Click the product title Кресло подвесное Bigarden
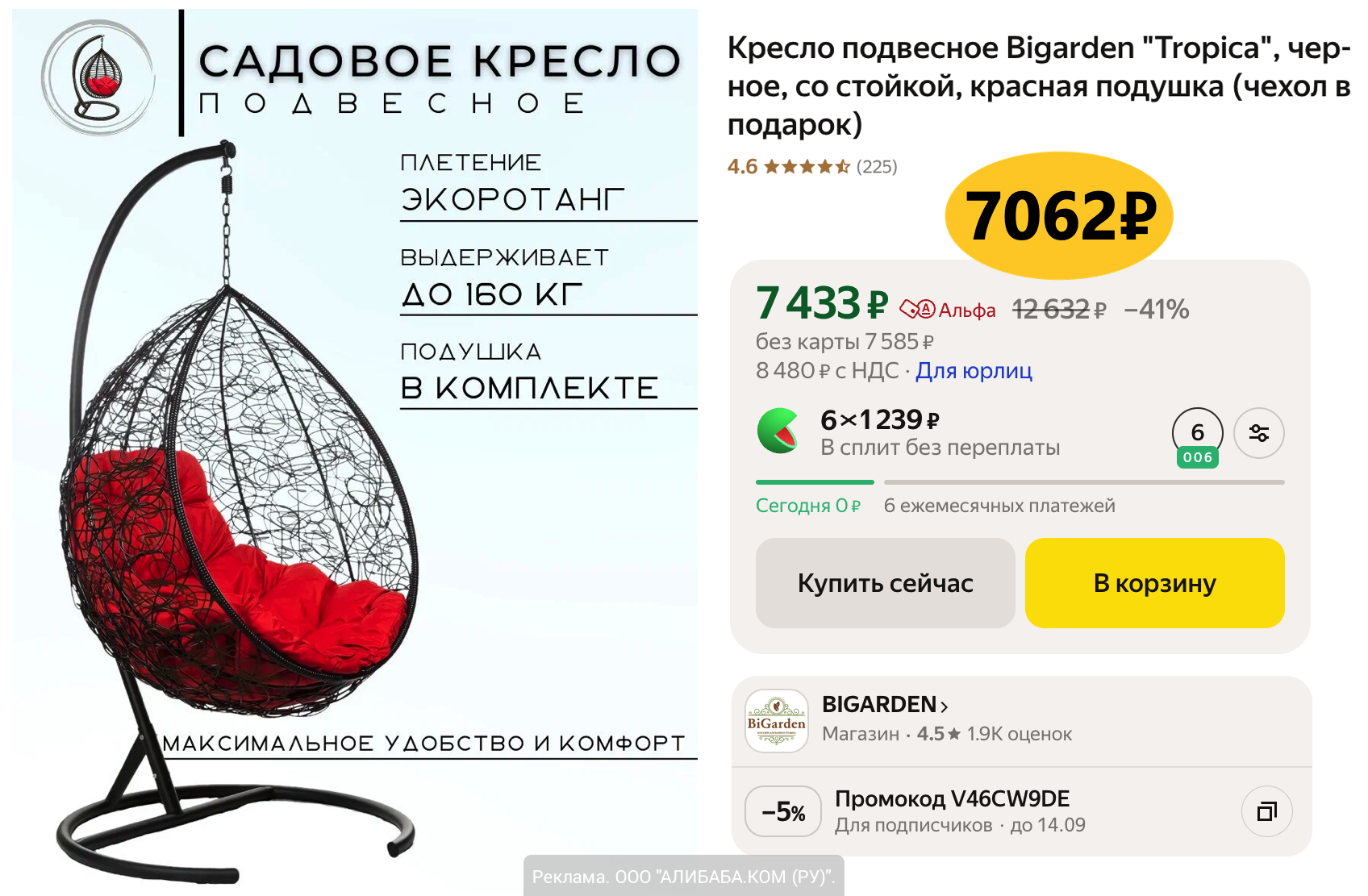 pyautogui.click(x=1039, y=85)
